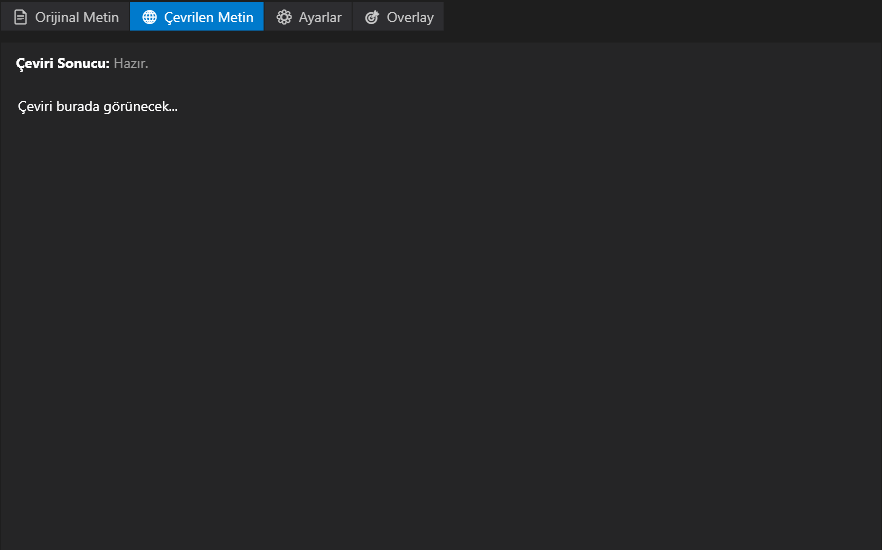This screenshot has height=550, width=882.
Task: Select the Çevrilen Metin tab
Action: (x=197, y=17)
